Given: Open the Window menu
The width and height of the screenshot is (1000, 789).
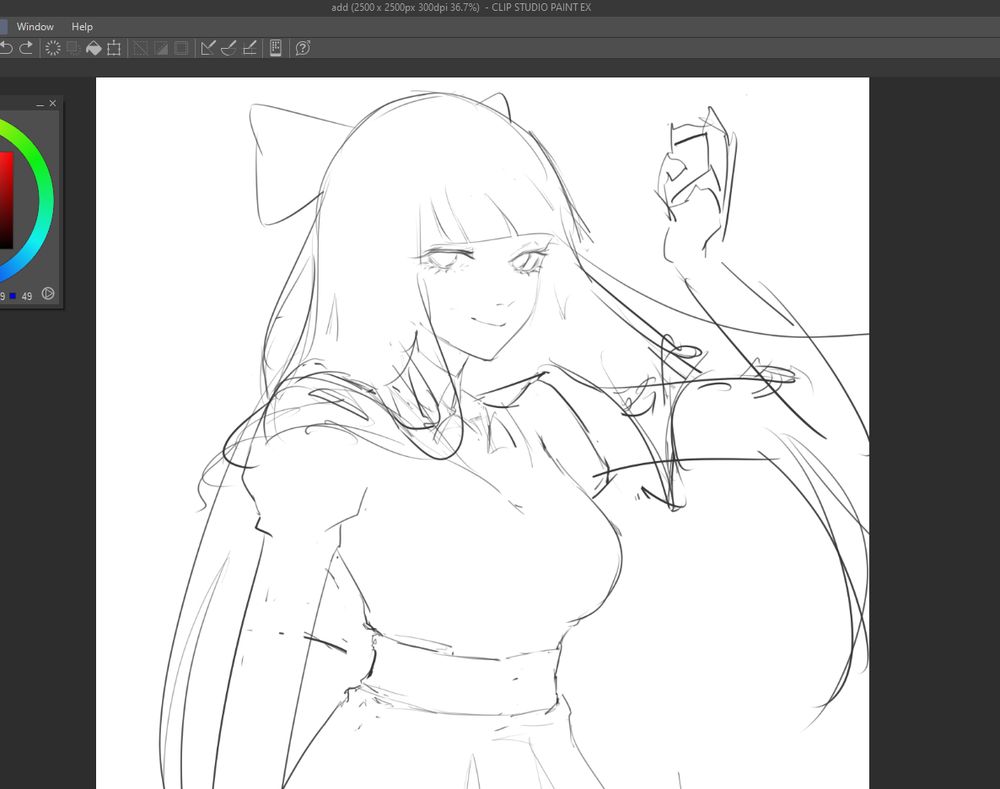Looking at the screenshot, I should coord(35,27).
